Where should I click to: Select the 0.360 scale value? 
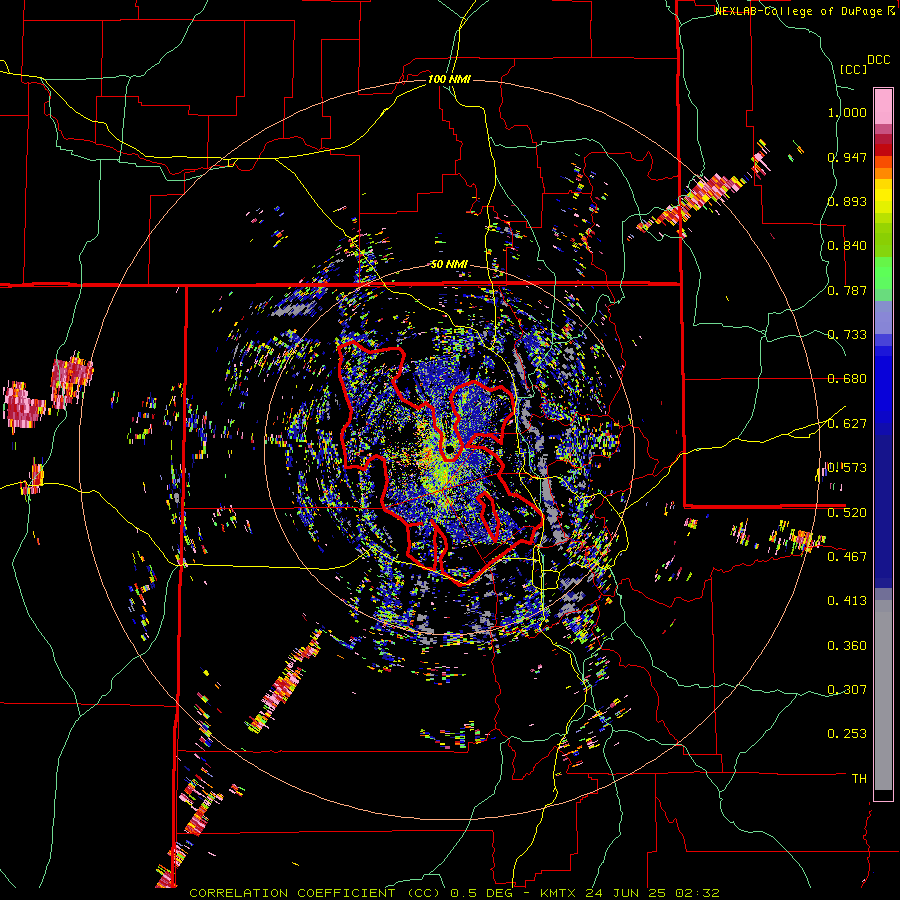click(847, 646)
